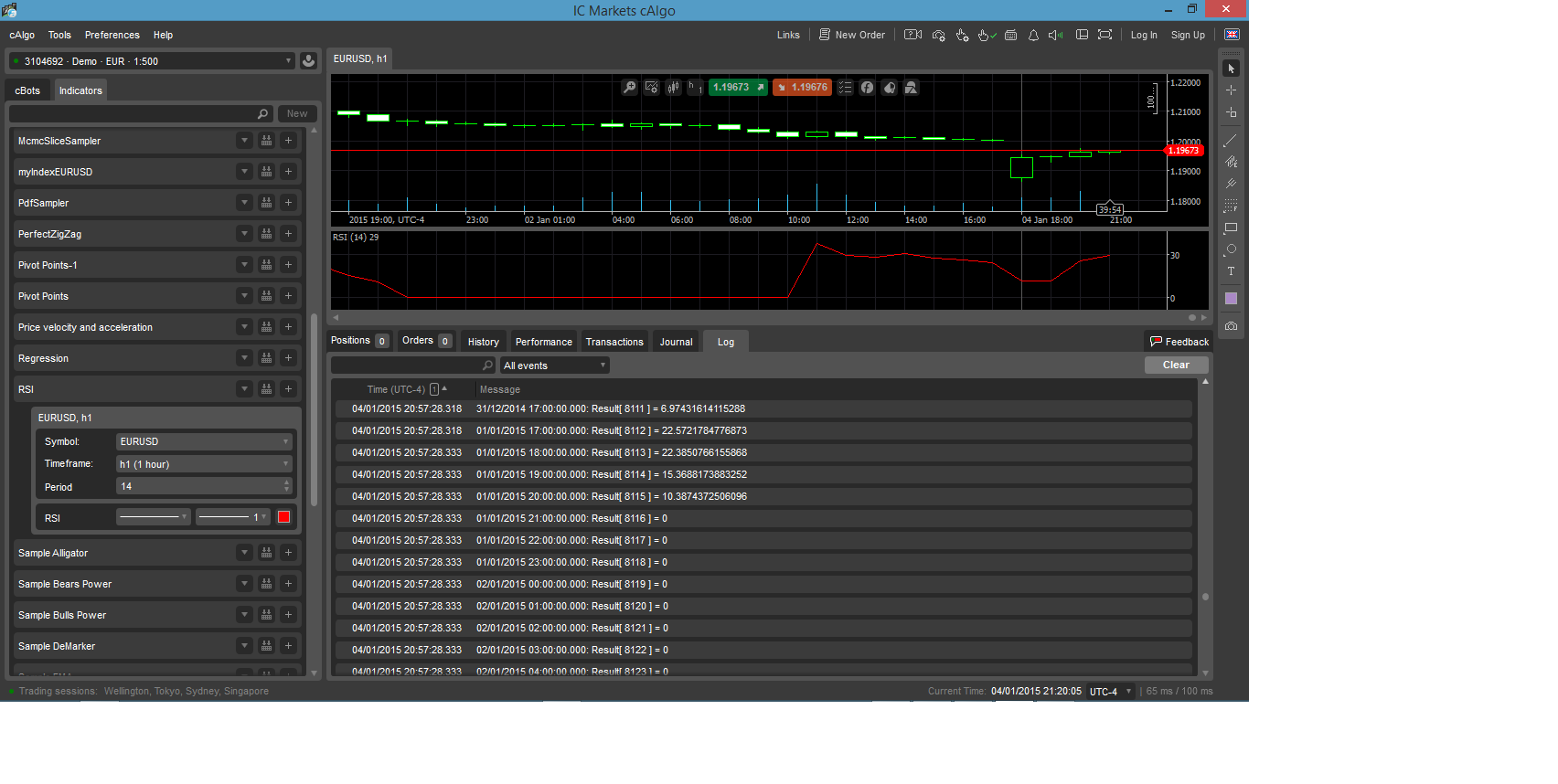
Task: Add an instance of Regression indicator
Action: 288,358
